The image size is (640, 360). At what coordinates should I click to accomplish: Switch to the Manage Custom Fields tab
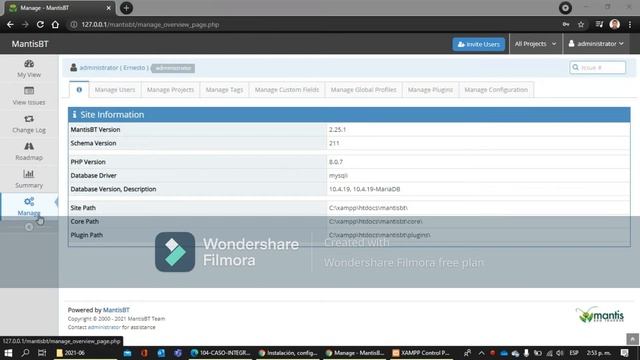(x=287, y=89)
